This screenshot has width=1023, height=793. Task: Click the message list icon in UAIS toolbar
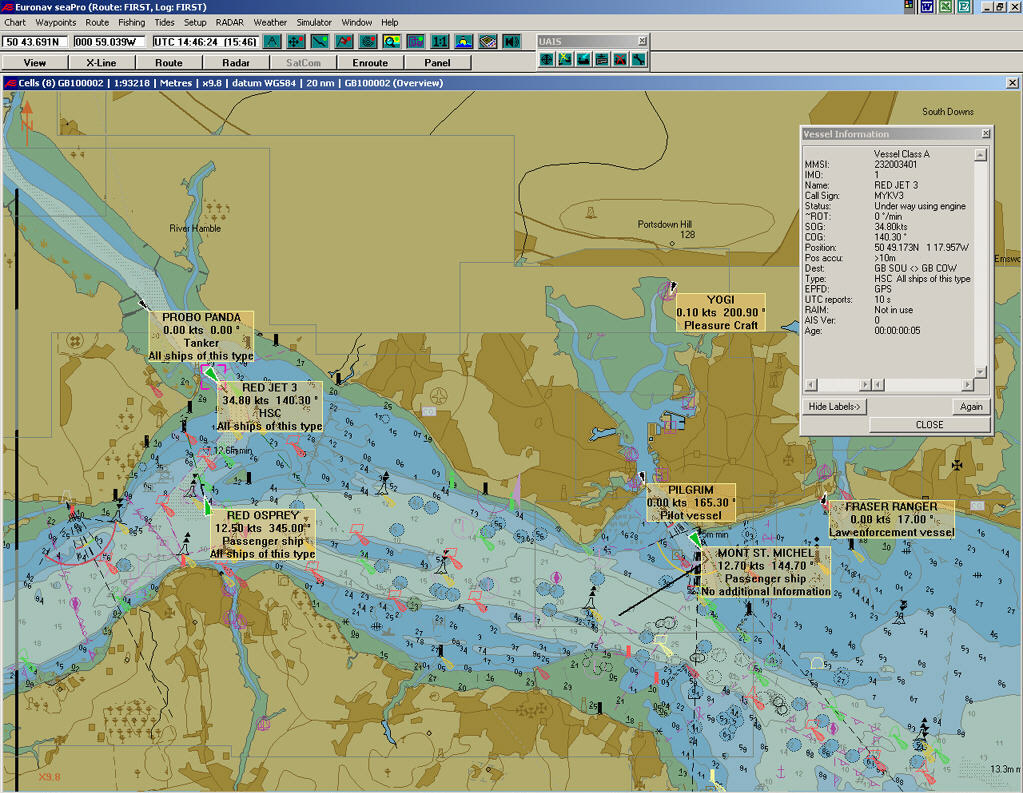pyautogui.click(x=602, y=59)
